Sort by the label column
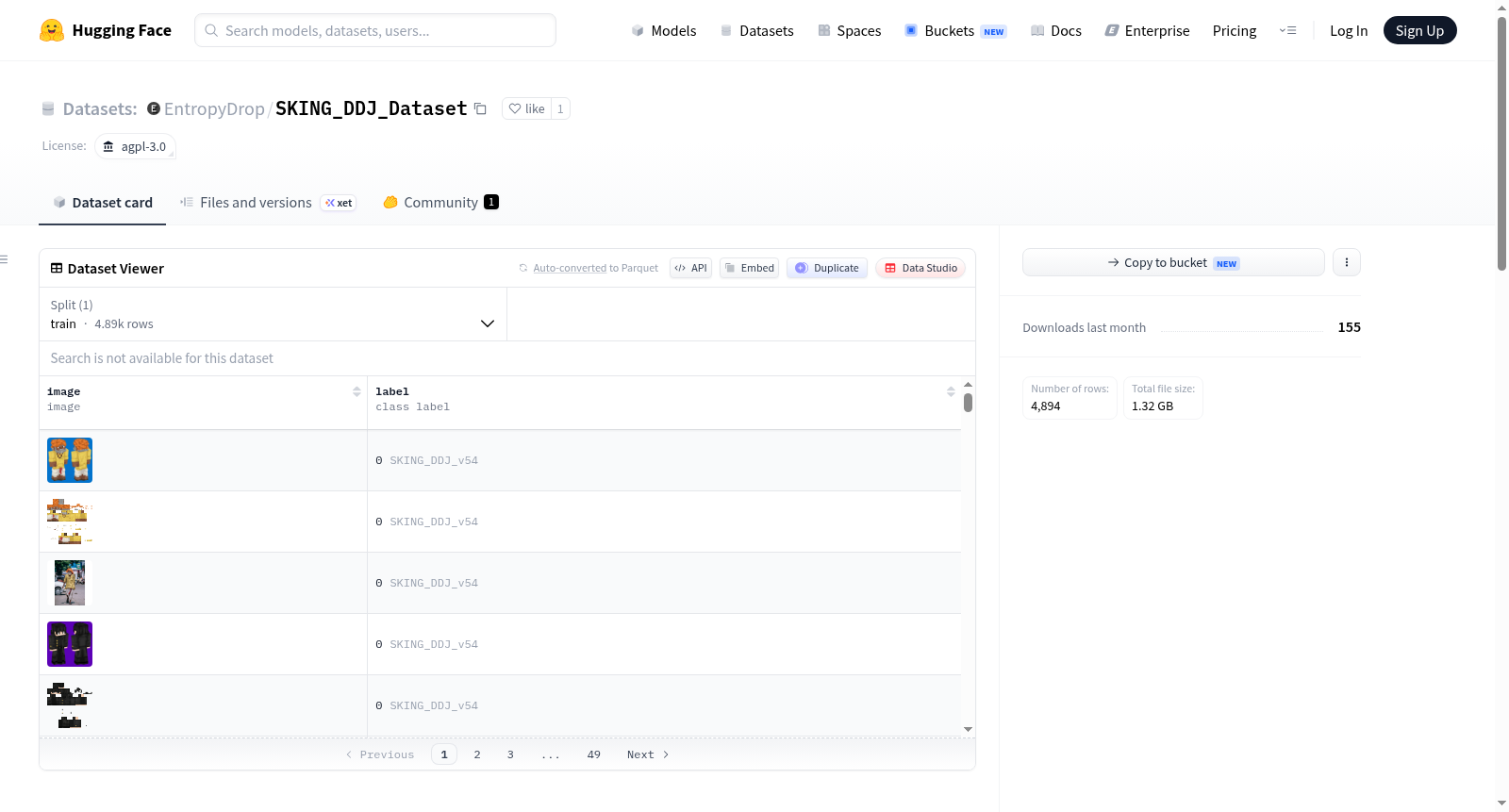The height and width of the screenshot is (812, 1509). click(x=951, y=391)
